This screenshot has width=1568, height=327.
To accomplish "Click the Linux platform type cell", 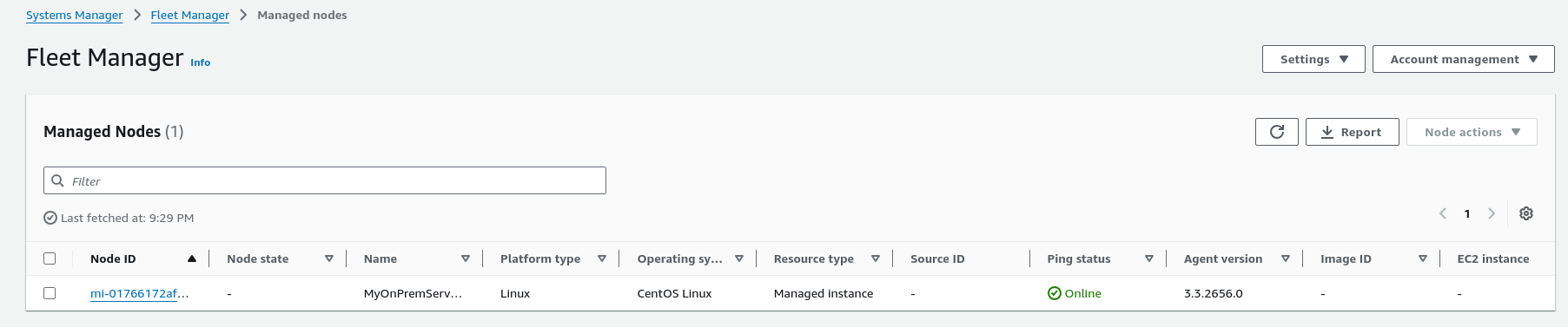I will point(515,293).
